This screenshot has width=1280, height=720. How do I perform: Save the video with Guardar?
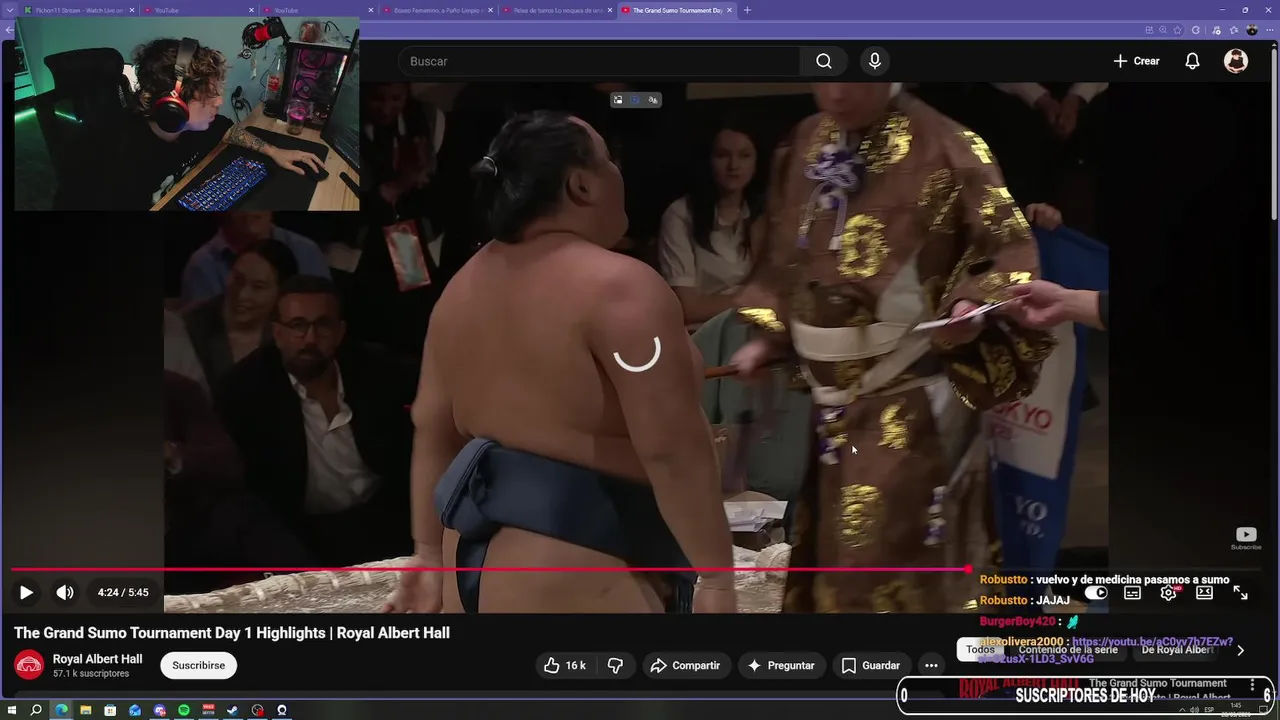(871, 665)
